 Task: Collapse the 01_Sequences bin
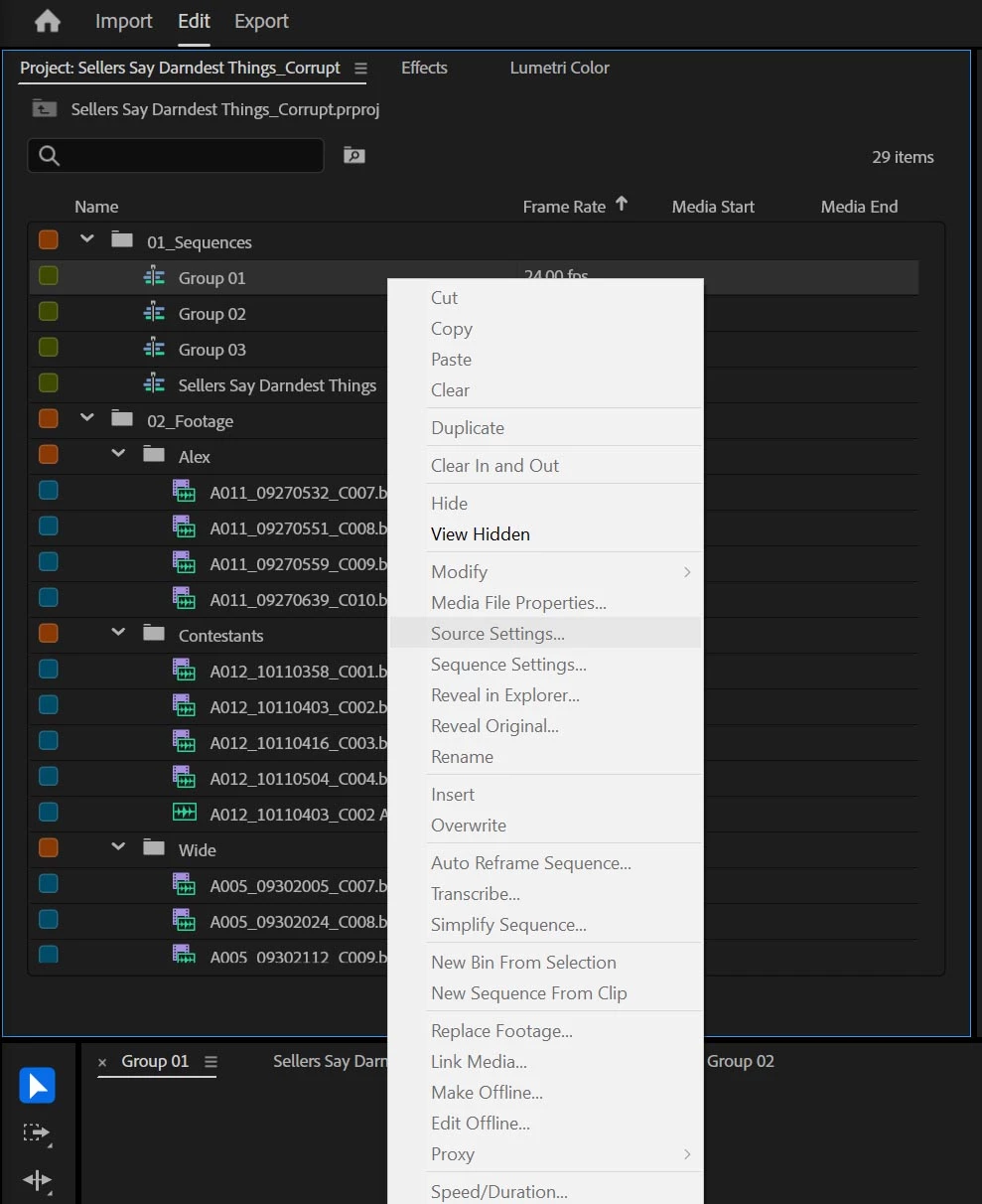[x=87, y=239]
